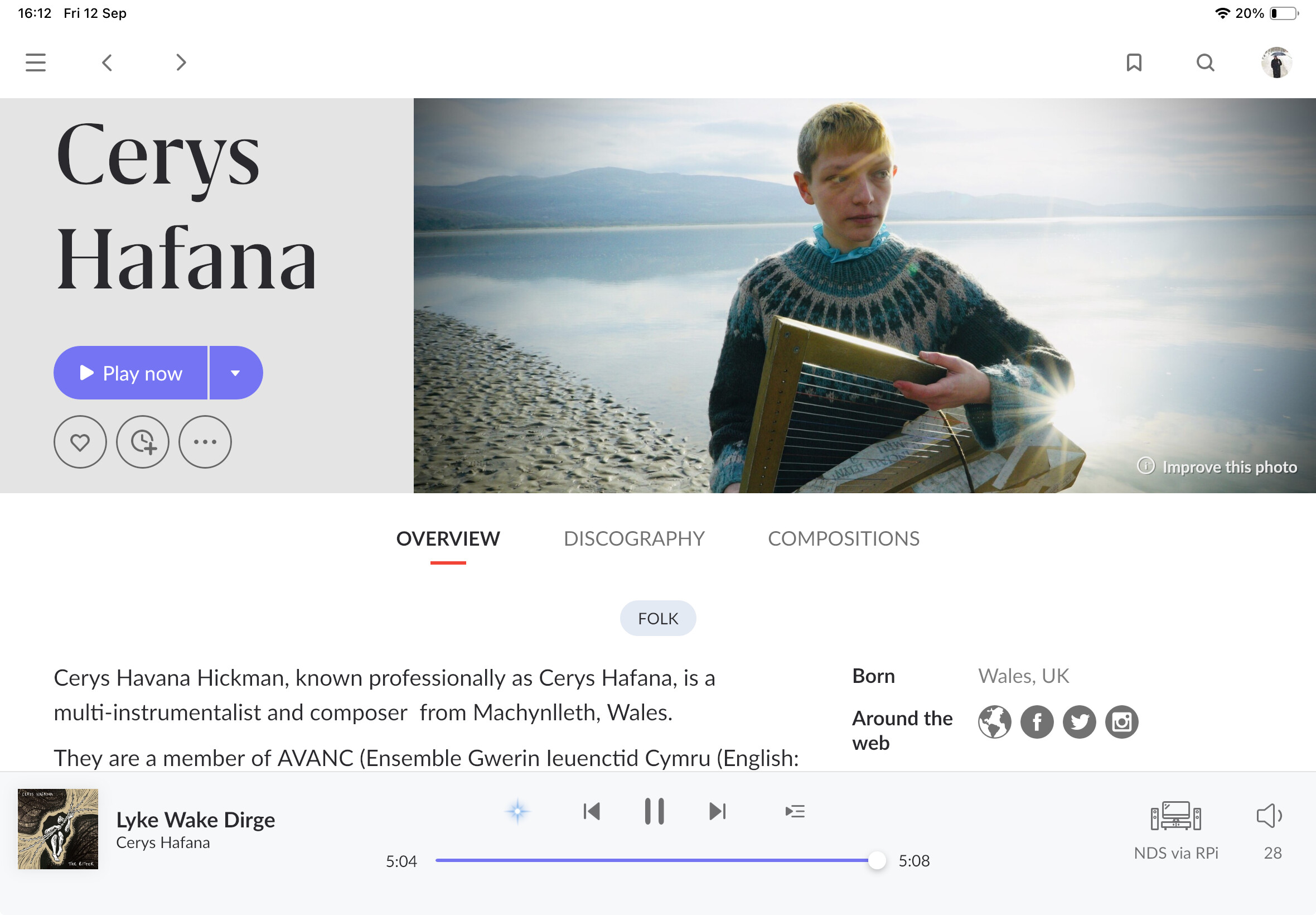Open bookmarks from the top bar
This screenshot has height=915, width=1316.
tap(1134, 62)
